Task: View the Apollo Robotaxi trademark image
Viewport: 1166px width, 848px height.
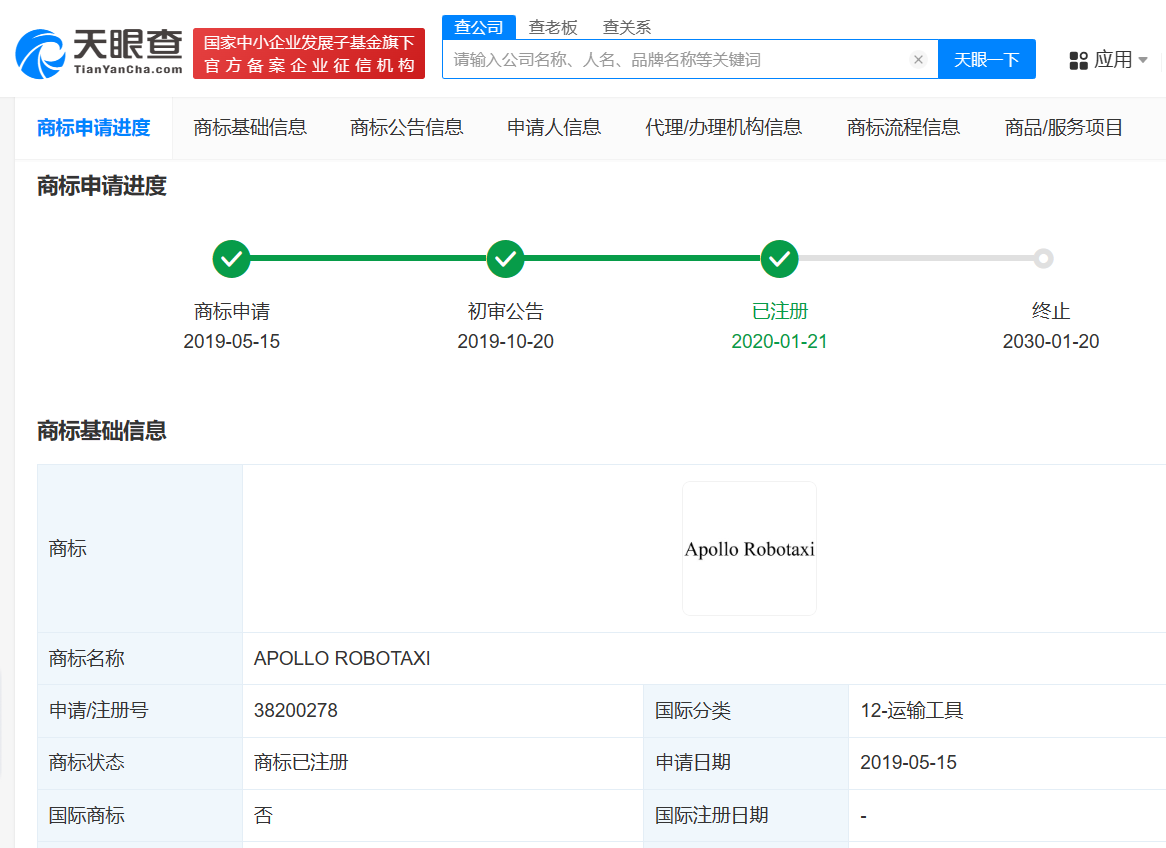Action: [x=748, y=548]
